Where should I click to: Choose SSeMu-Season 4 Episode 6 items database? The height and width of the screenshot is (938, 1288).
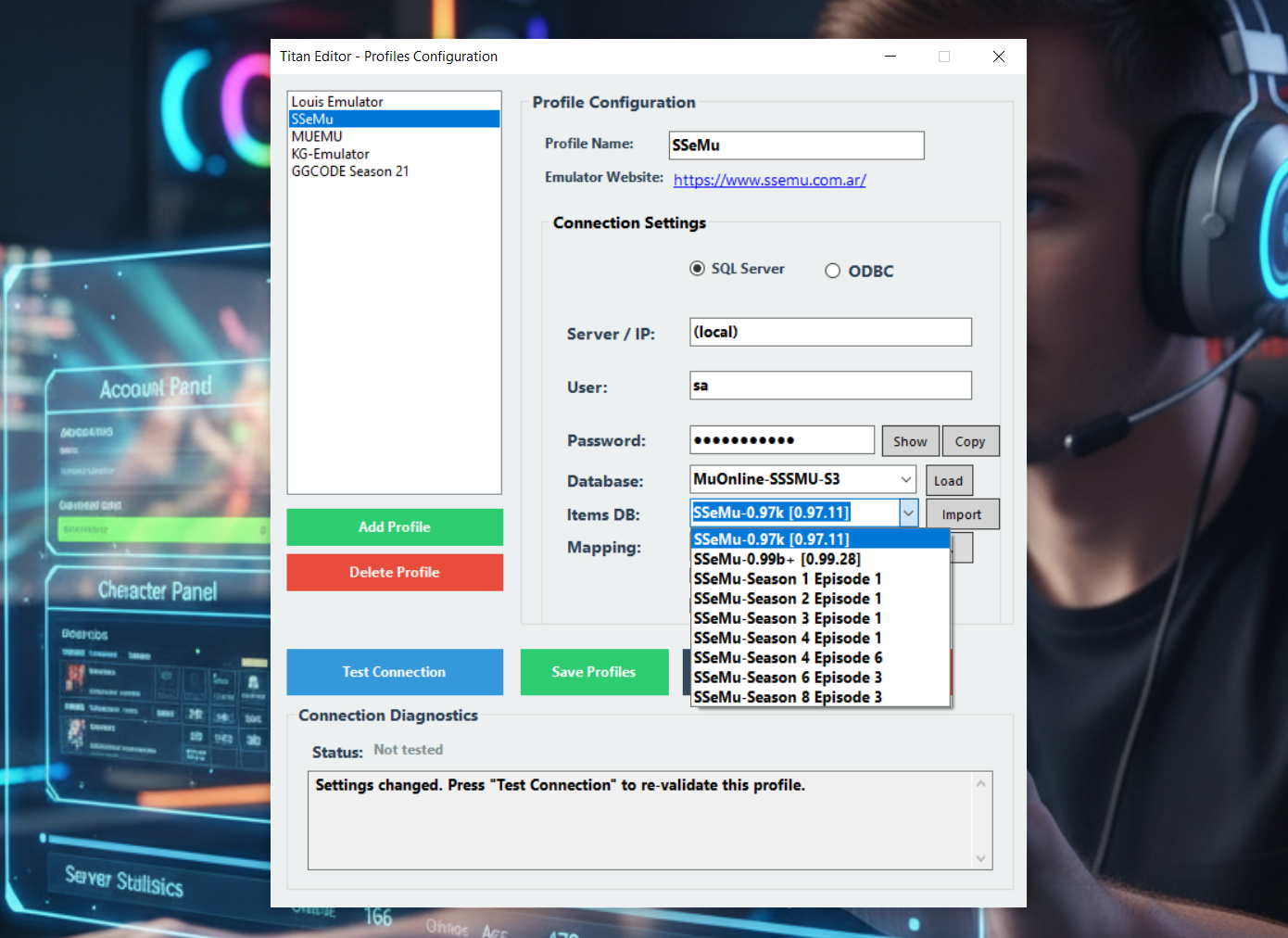click(x=787, y=657)
